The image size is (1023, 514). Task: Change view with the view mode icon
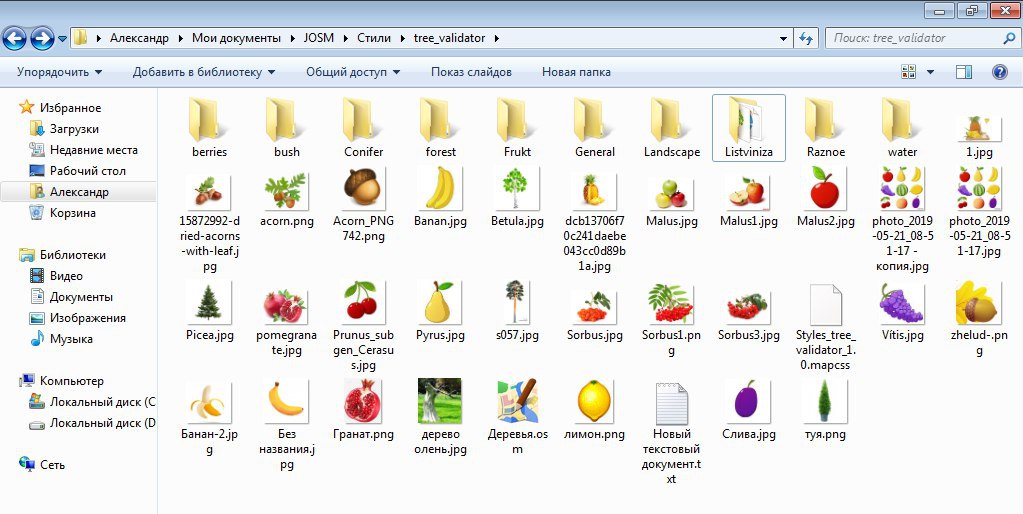(x=908, y=72)
